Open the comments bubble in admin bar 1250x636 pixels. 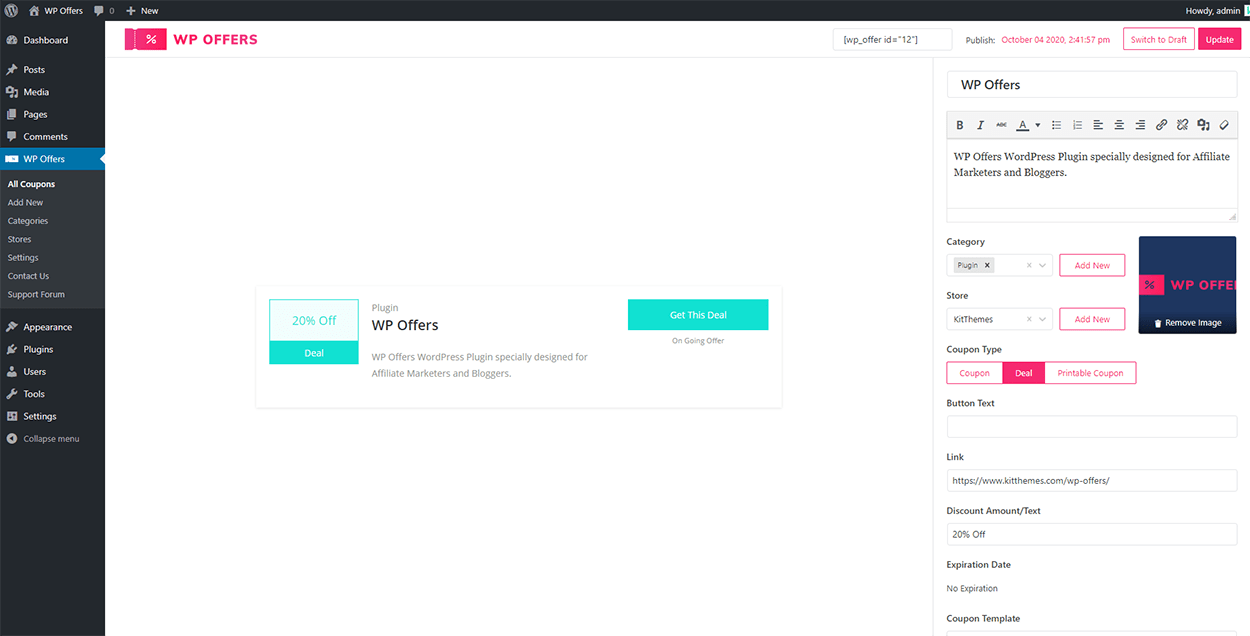click(x=103, y=10)
